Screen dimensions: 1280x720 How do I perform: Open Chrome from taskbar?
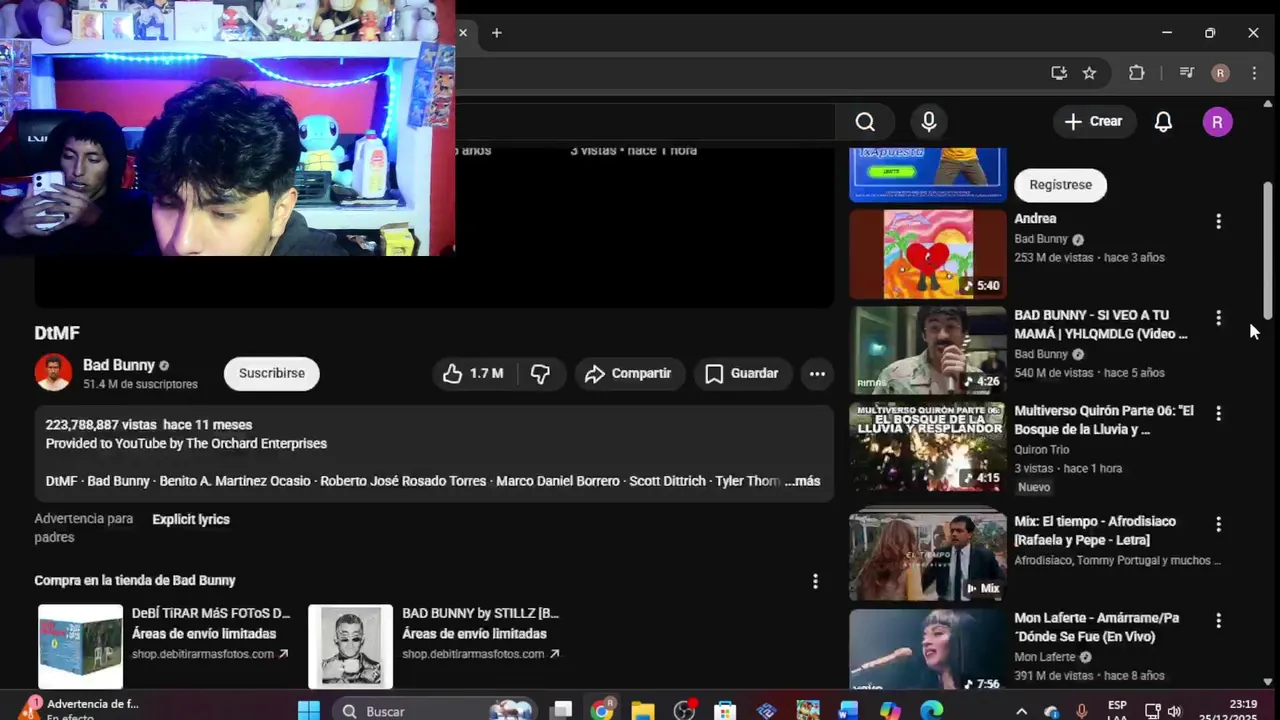coord(602,711)
